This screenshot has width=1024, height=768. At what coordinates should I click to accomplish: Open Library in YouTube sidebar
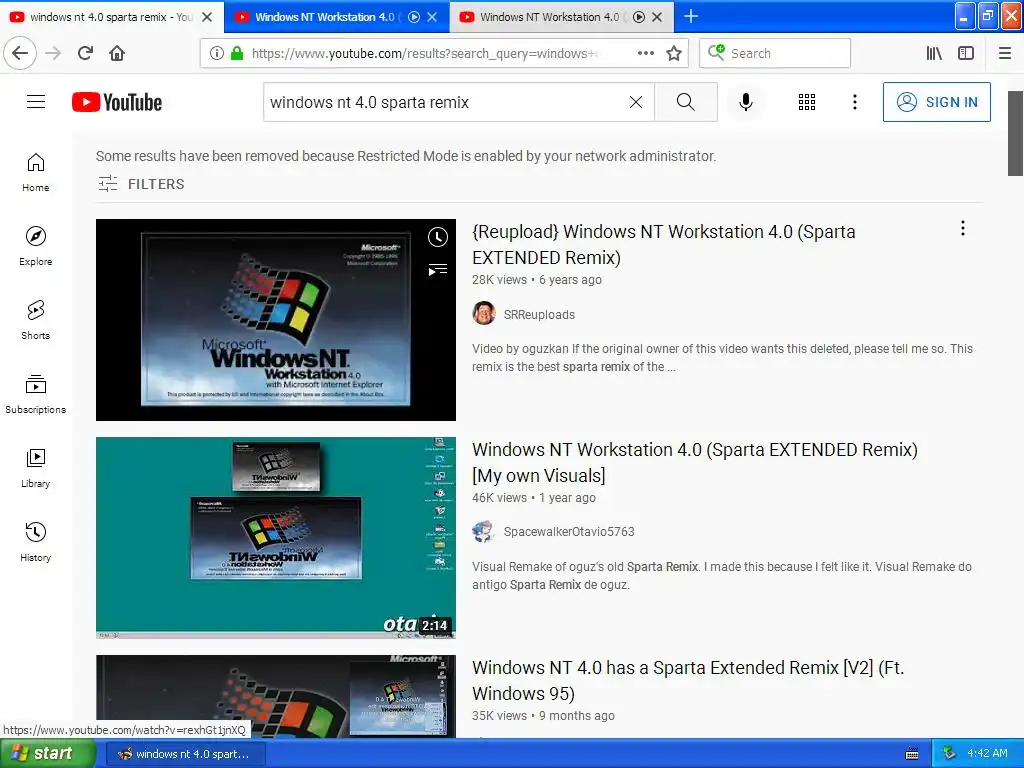click(36, 468)
